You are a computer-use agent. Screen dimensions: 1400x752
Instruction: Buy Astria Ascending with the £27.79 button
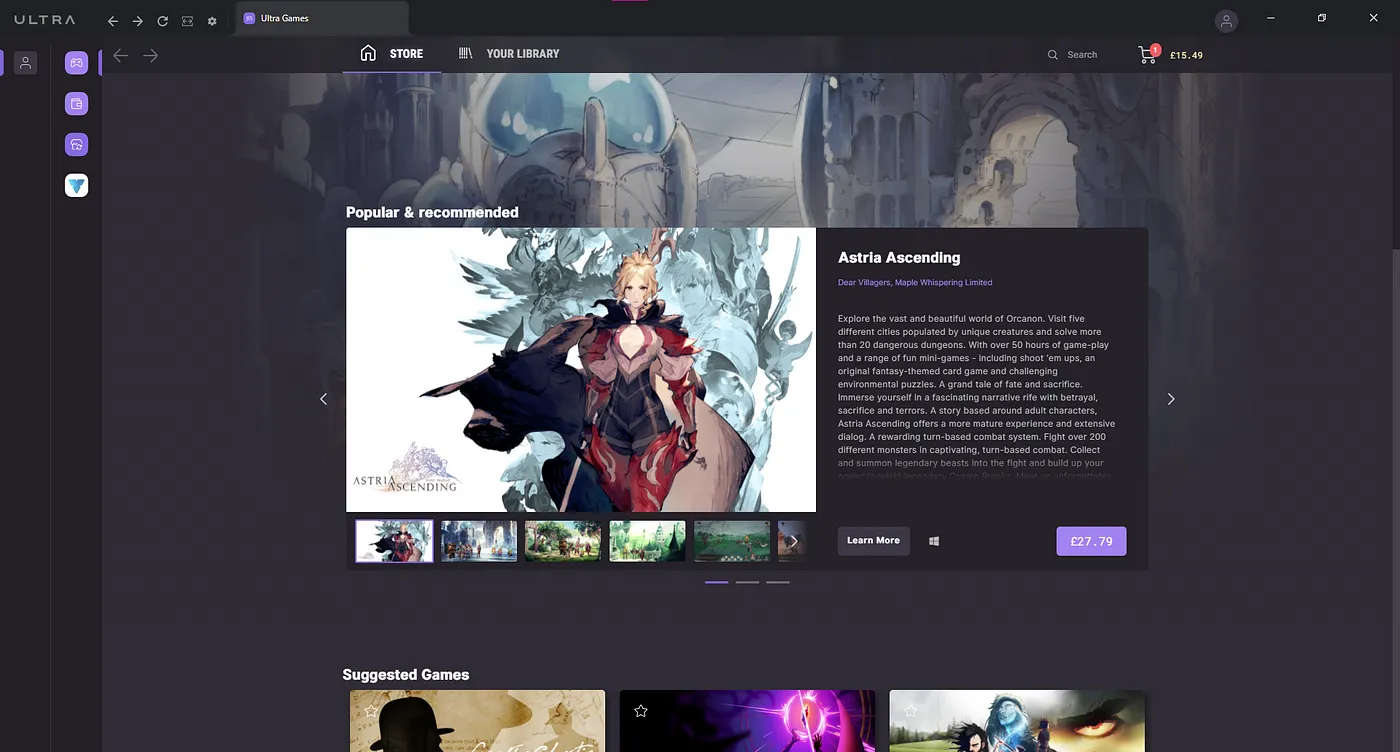[1091, 541]
